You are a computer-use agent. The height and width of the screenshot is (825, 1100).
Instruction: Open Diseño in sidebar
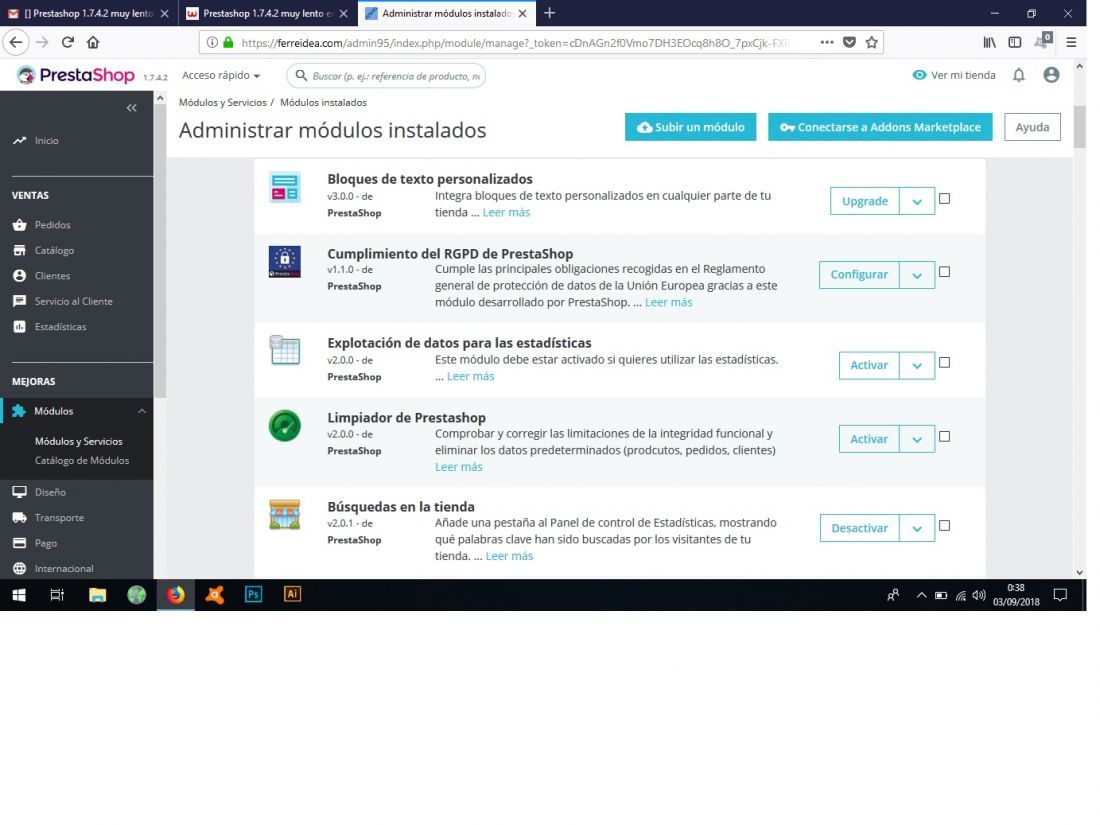[51, 492]
